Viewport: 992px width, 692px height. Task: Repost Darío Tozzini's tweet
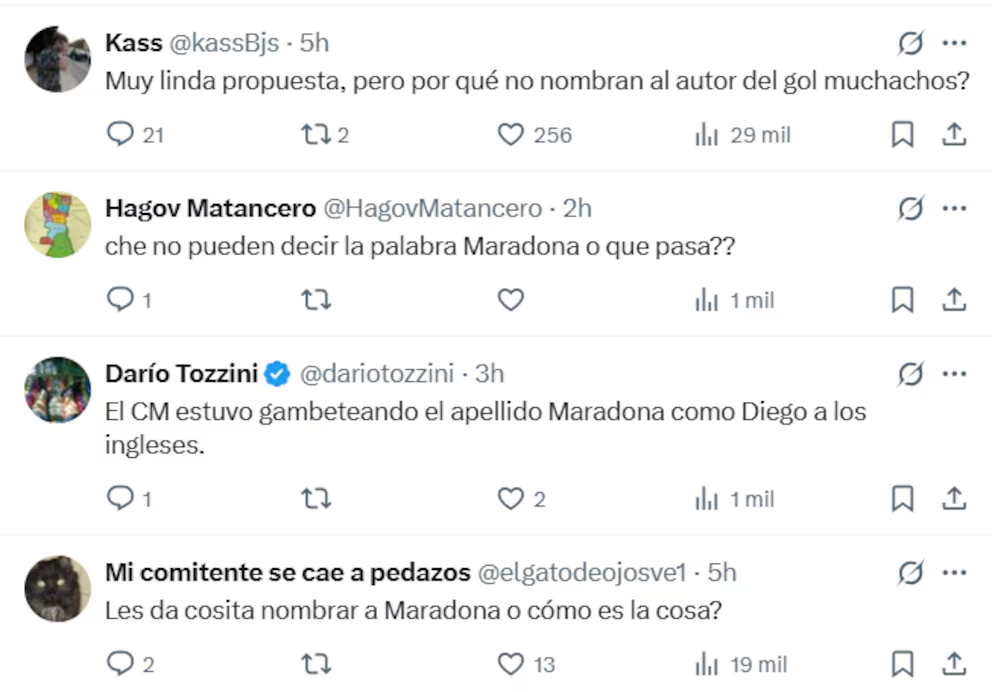point(315,498)
